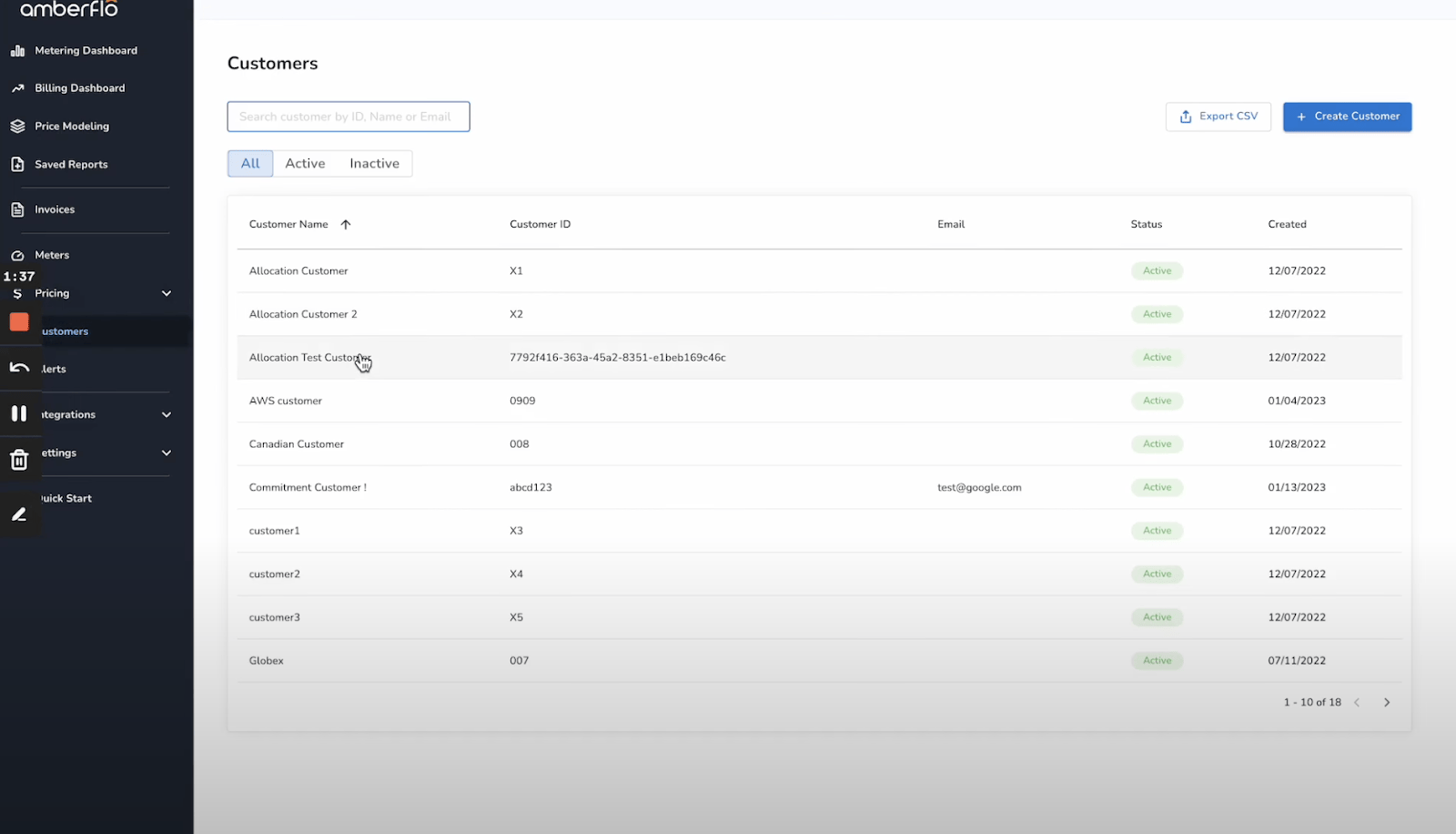
Task: Click the trash icon in the recording overlay
Action: pyautogui.click(x=20, y=460)
